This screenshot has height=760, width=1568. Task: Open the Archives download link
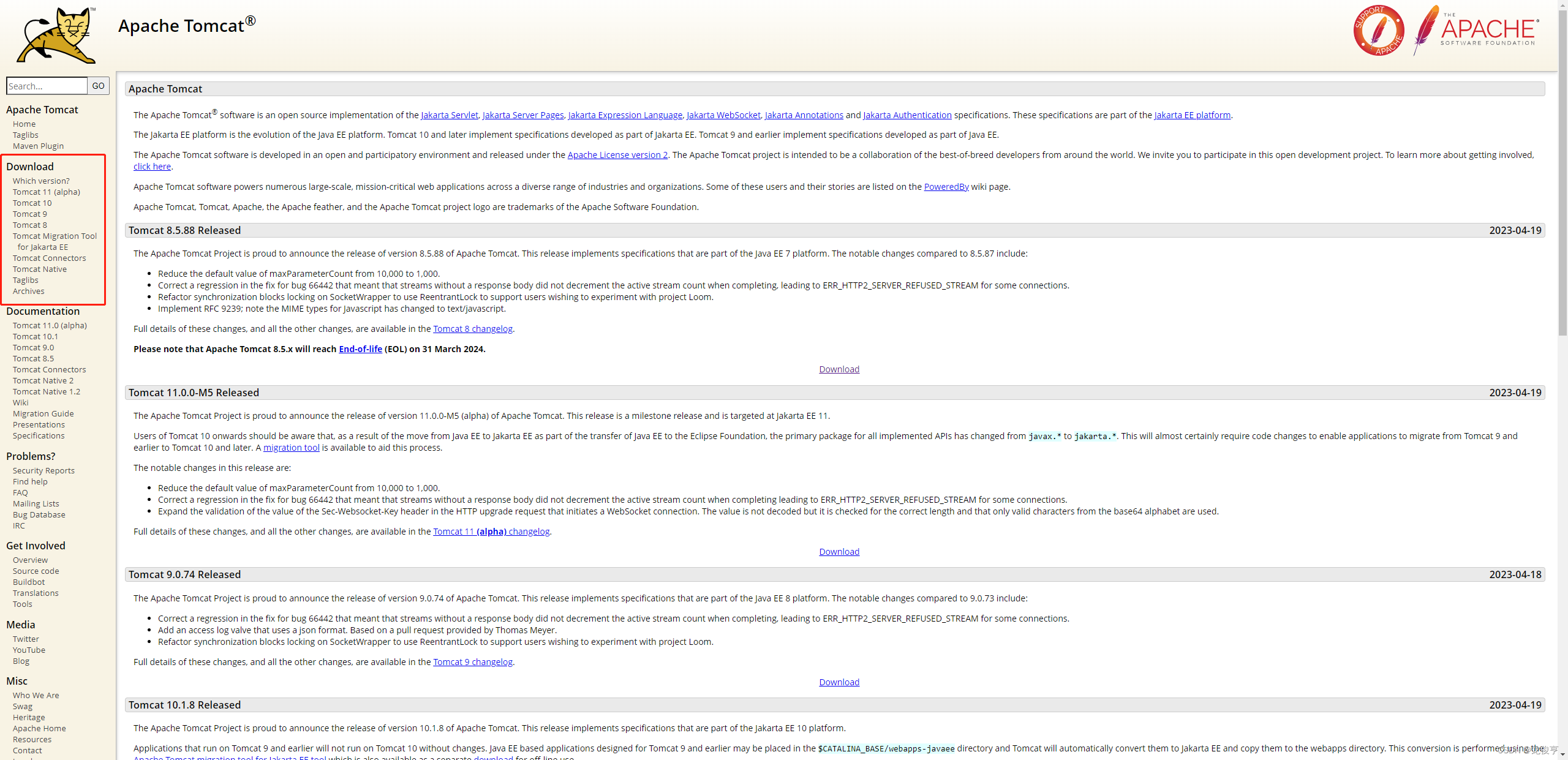(x=29, y=291)
